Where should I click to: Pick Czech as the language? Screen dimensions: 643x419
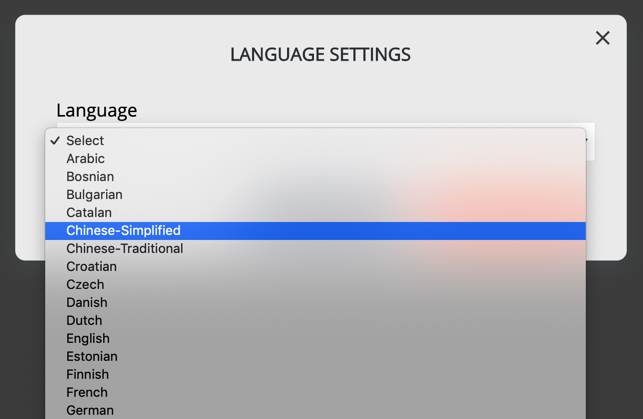315,285
